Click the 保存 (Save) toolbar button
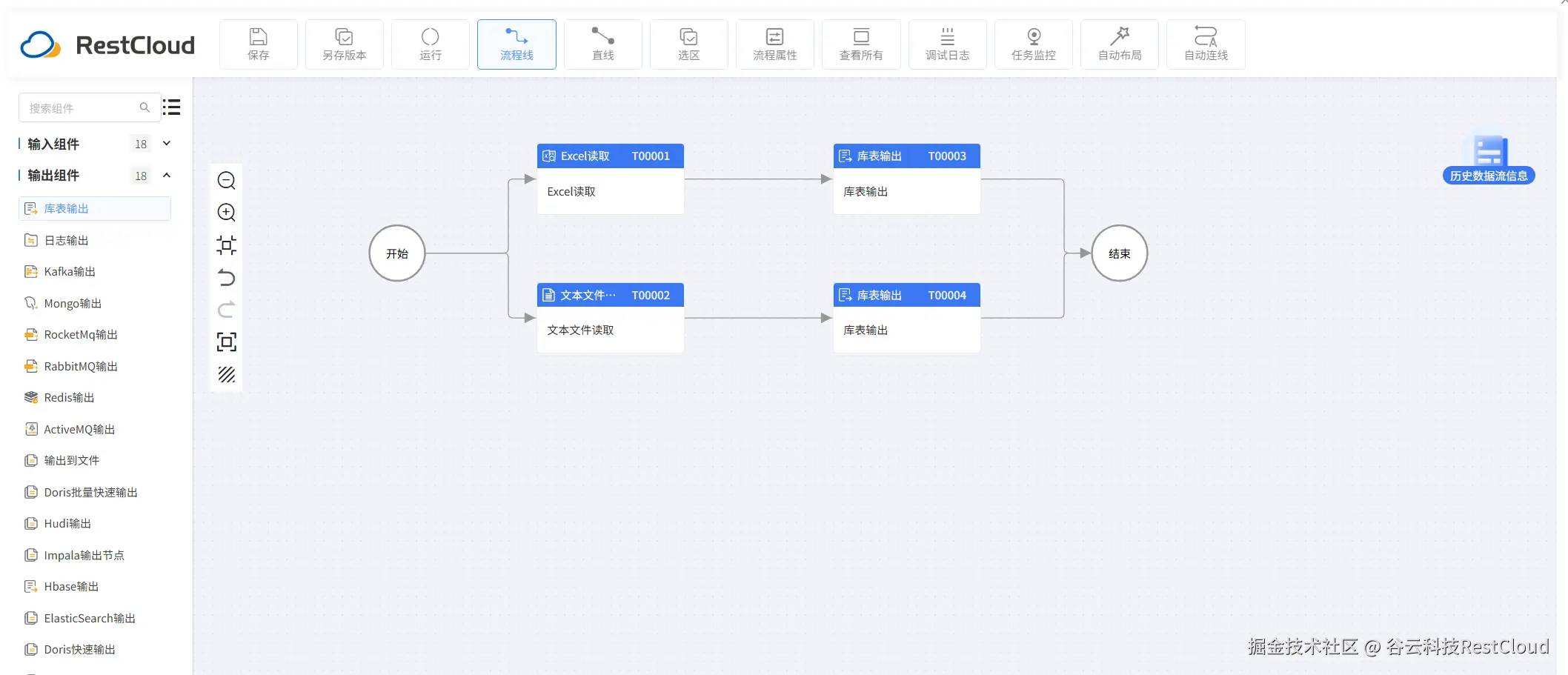 [x=259, y=44]
